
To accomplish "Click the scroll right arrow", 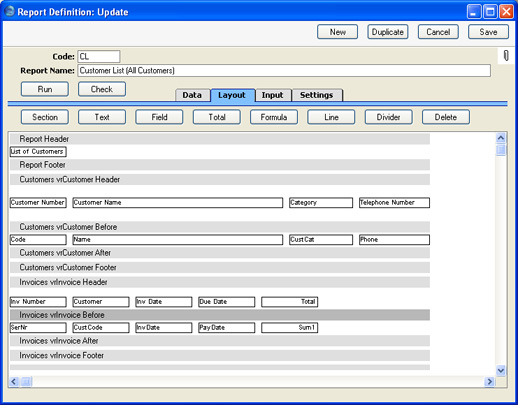I will tap(489, 381).
